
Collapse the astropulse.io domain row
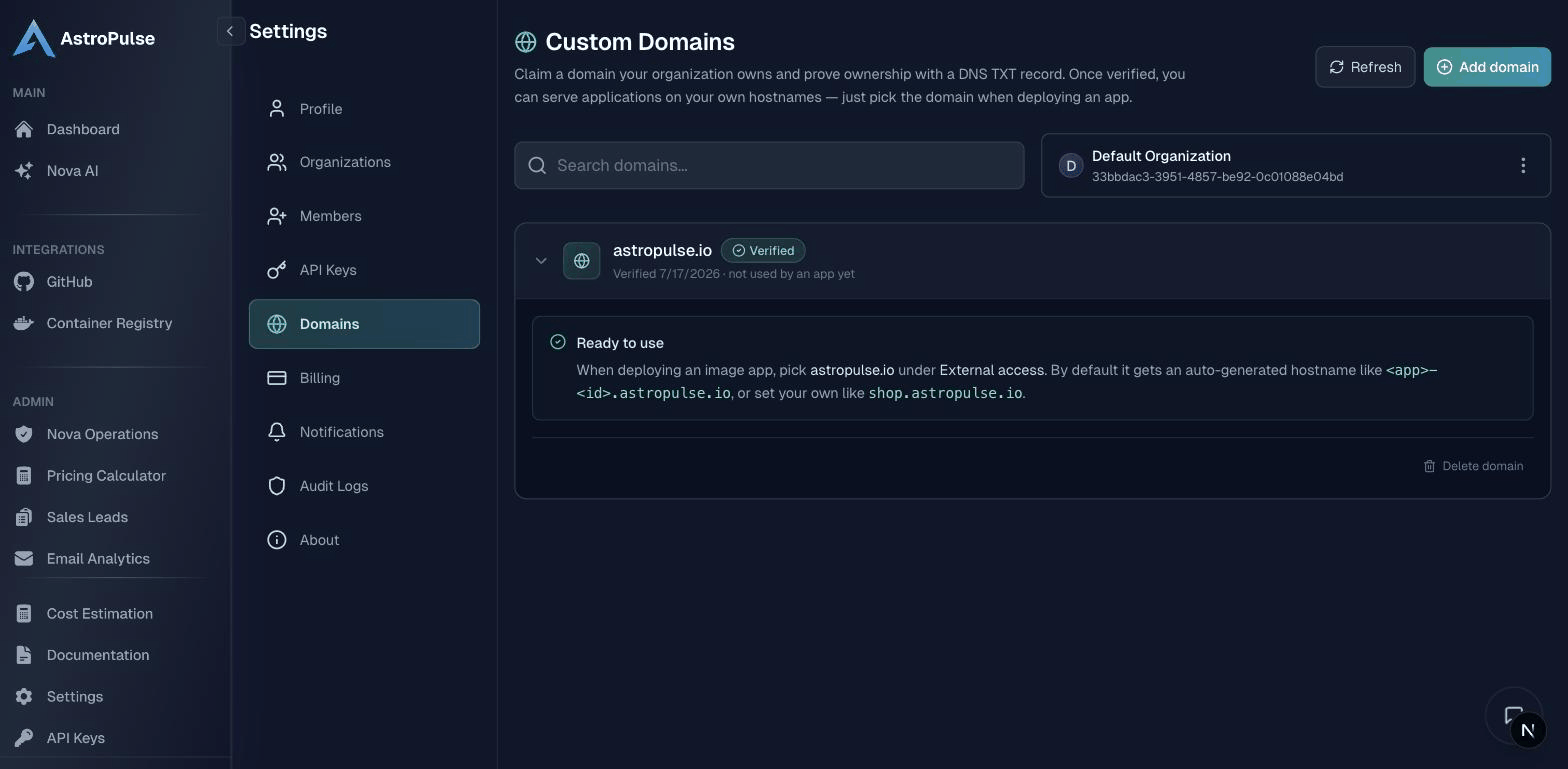pos(541,261)
